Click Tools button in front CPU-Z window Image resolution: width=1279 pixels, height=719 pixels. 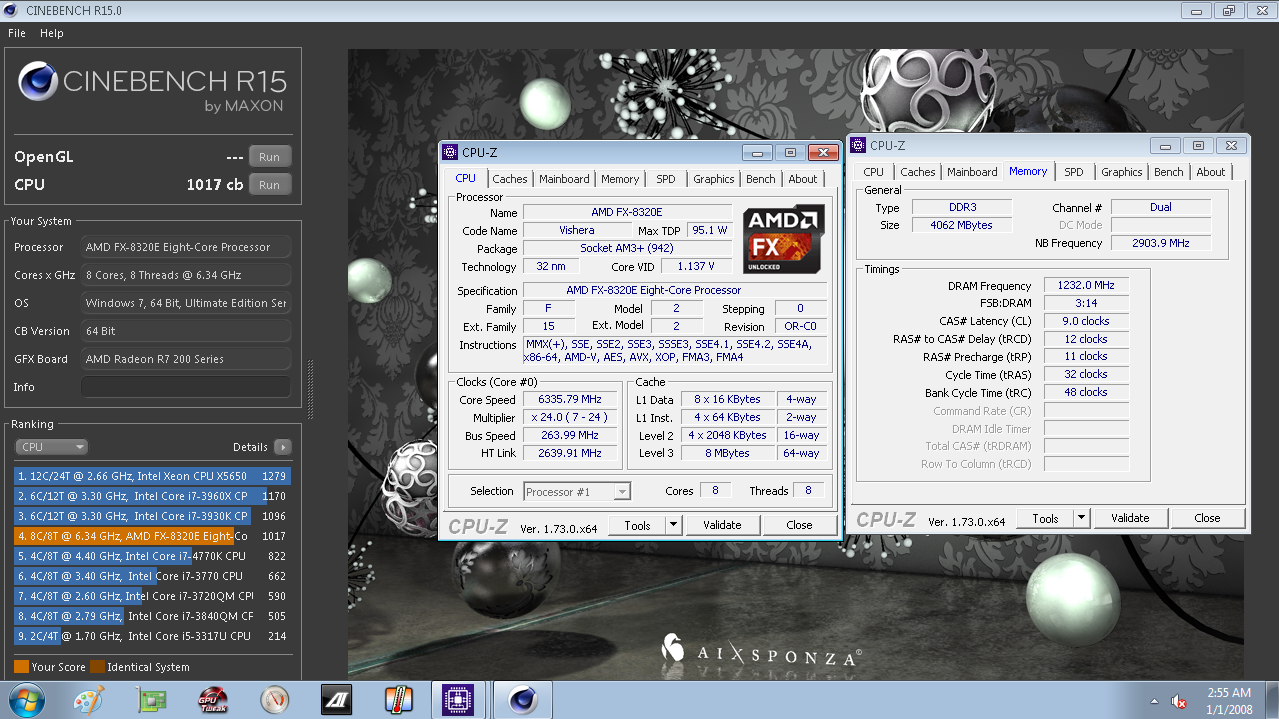coord(637,525)
